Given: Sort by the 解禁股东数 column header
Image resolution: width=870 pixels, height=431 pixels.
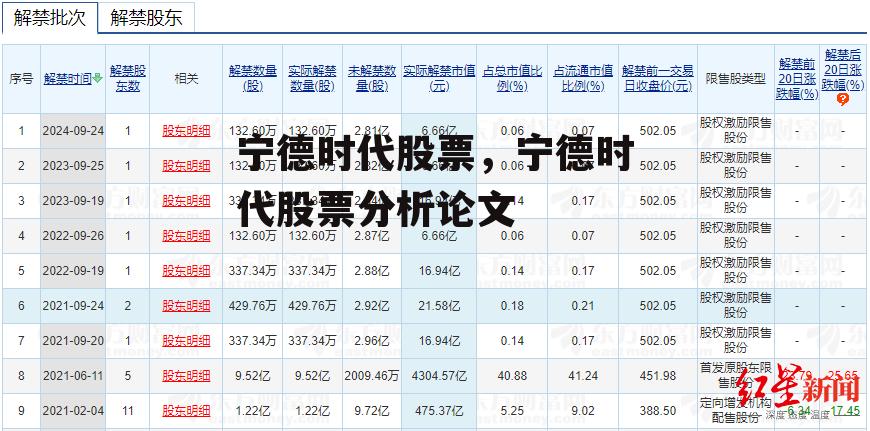Looking at the screenshot, I should (128, 79).
